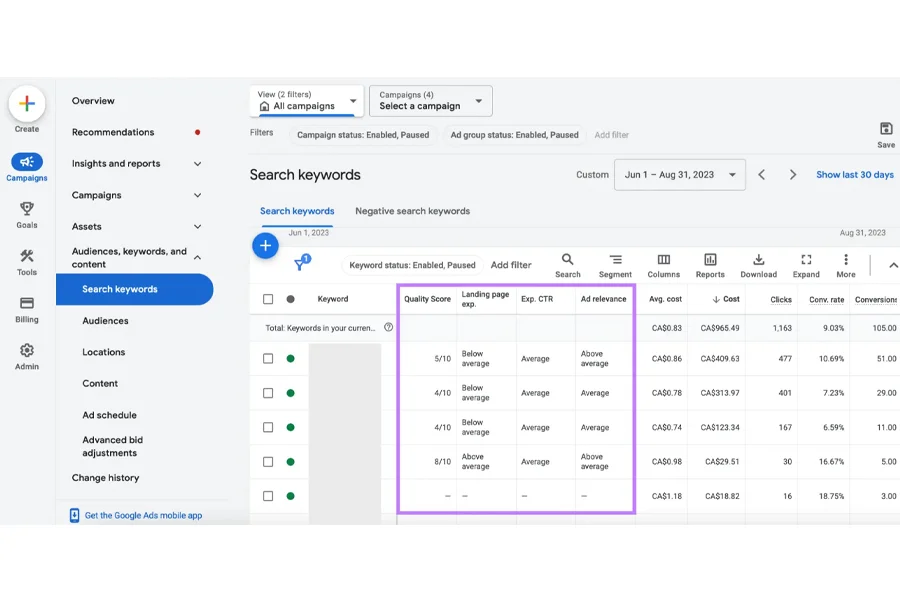Screen dimensions: 900x600
Task: Open the Billing card icon
Action: 27,303
